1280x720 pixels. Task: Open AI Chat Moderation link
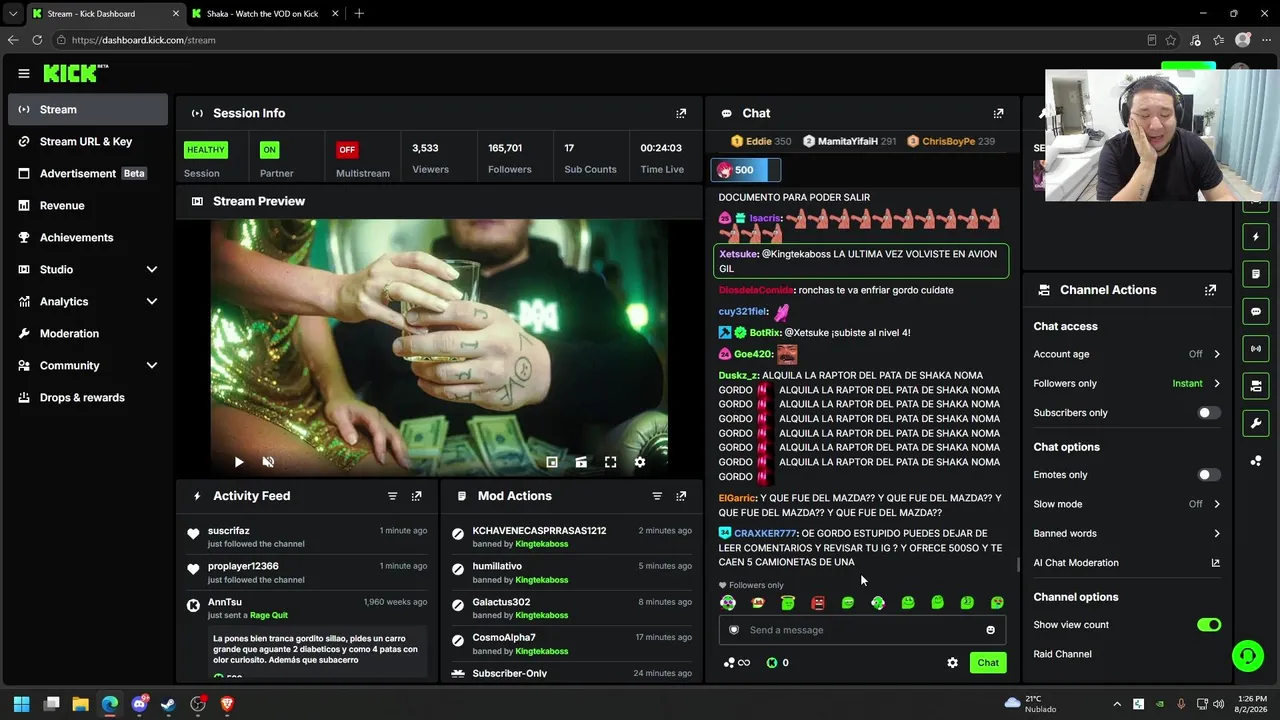[x=1126, y=563]
